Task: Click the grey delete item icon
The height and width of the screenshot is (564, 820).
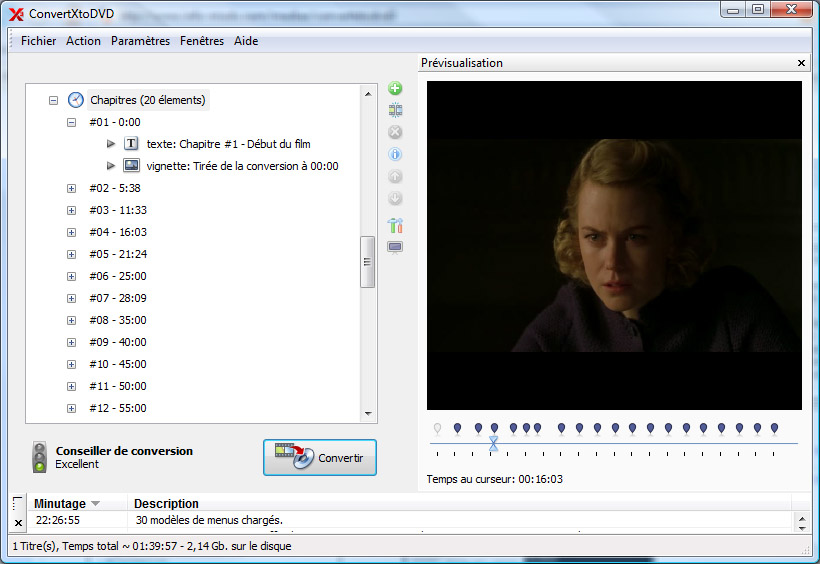Action: point(395,132)
